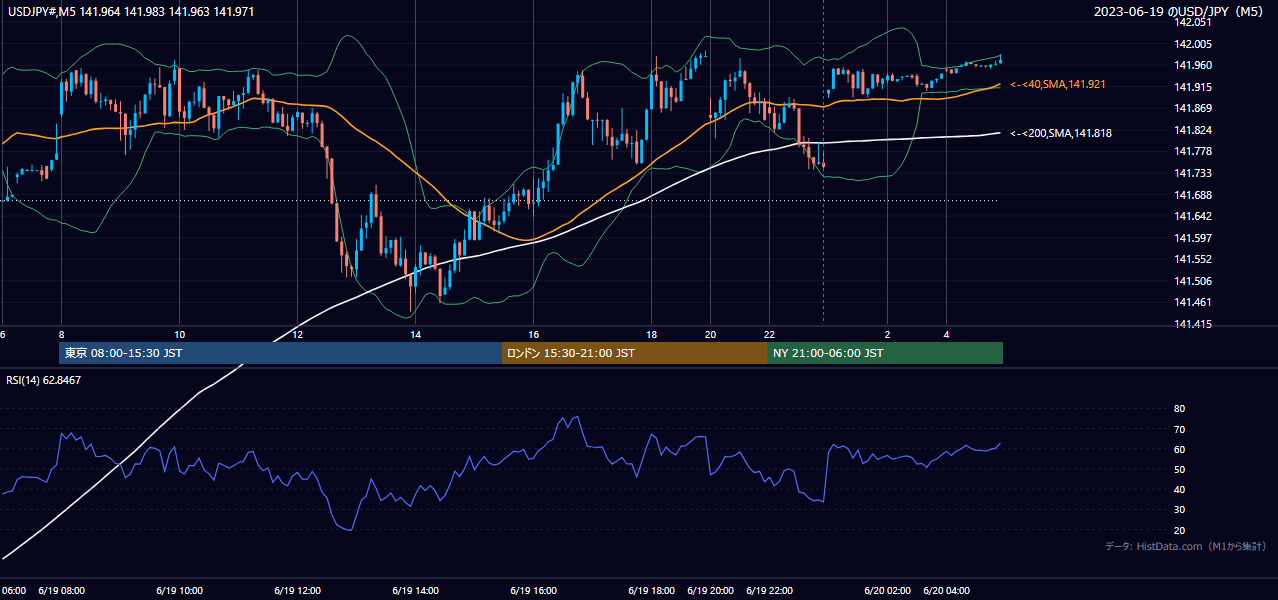Click the 6/19 22:00 bottom time label
This screenshot has width=1278, height=600.
pos(770,591)
